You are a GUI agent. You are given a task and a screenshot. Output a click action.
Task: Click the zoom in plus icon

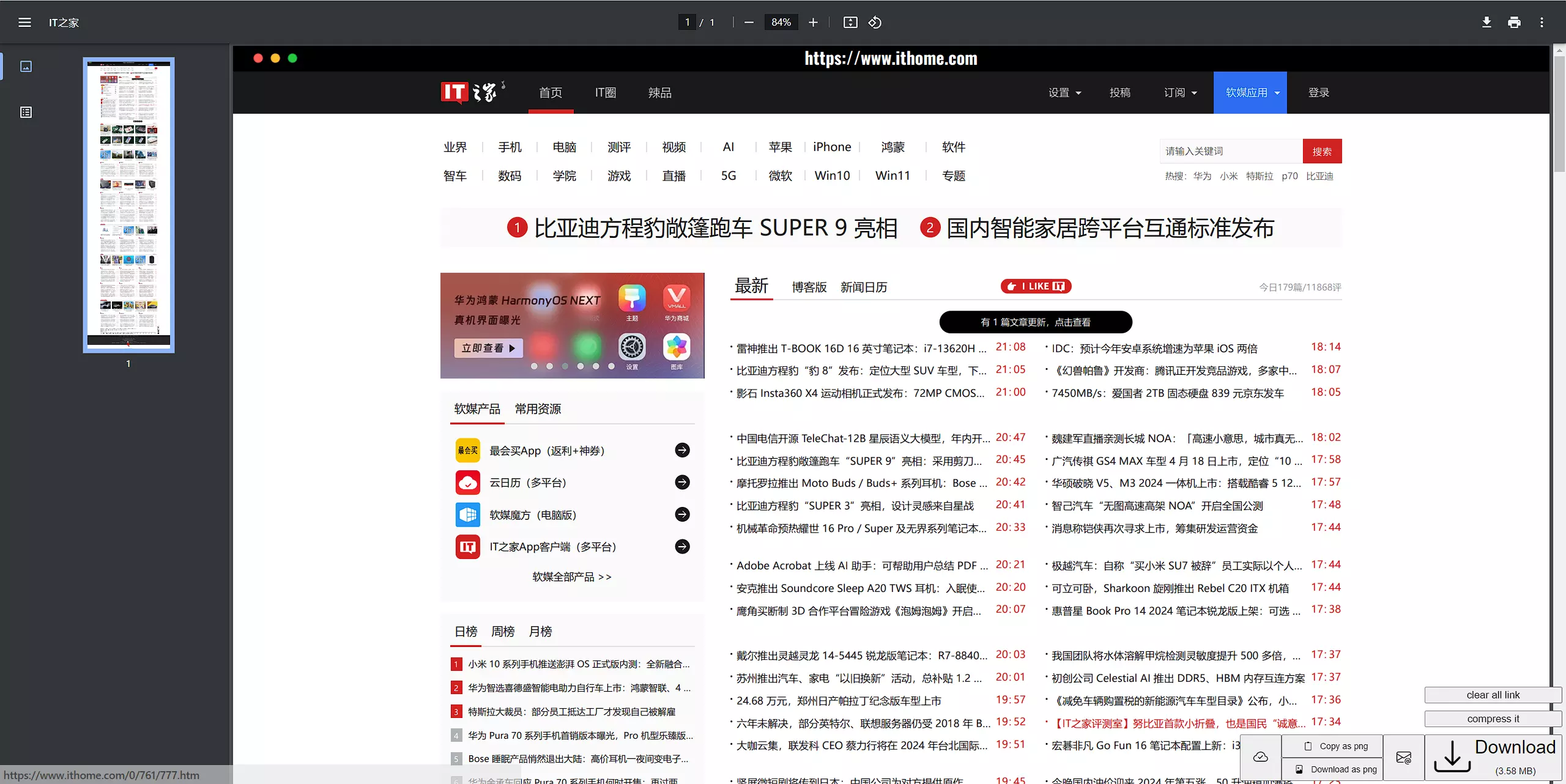coord(813,23)
